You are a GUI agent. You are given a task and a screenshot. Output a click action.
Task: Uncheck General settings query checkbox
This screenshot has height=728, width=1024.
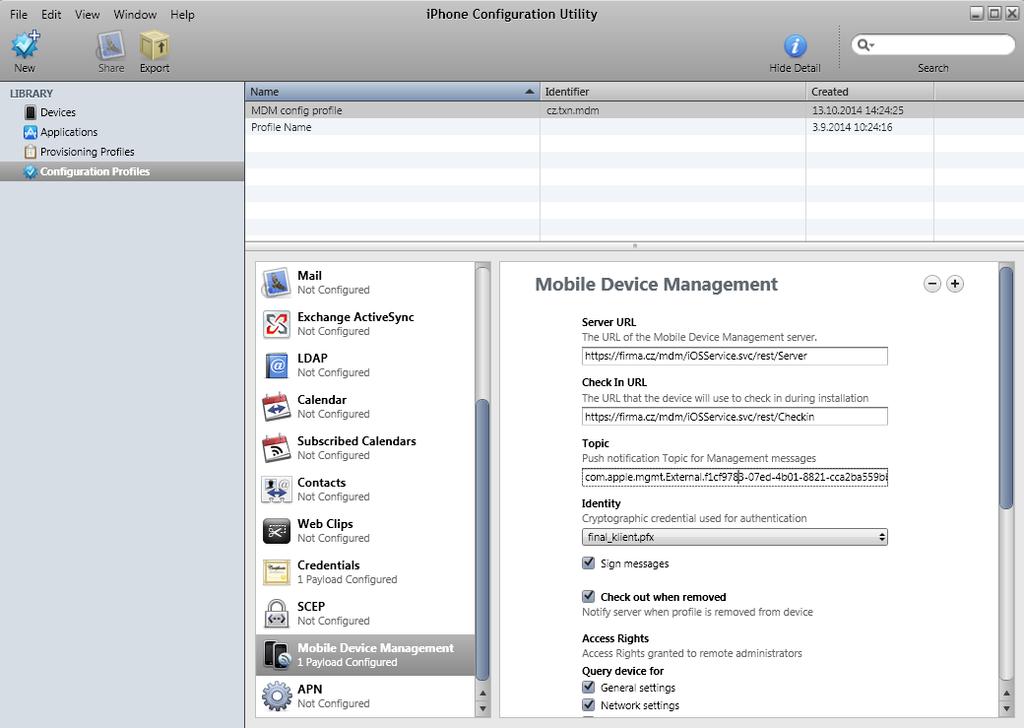point(588,687)
